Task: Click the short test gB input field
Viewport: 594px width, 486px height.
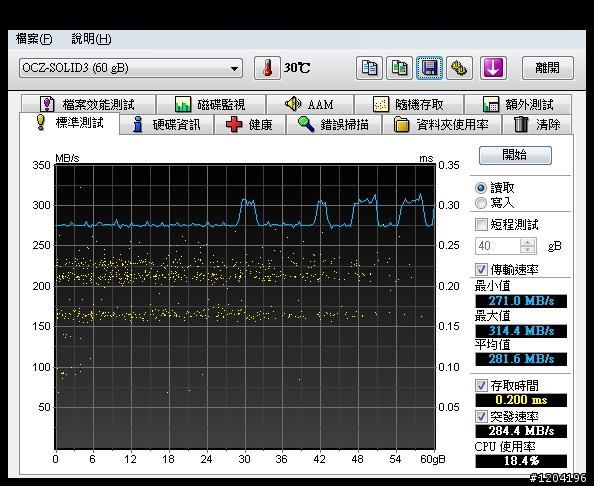Action: (x=498, y=246)
